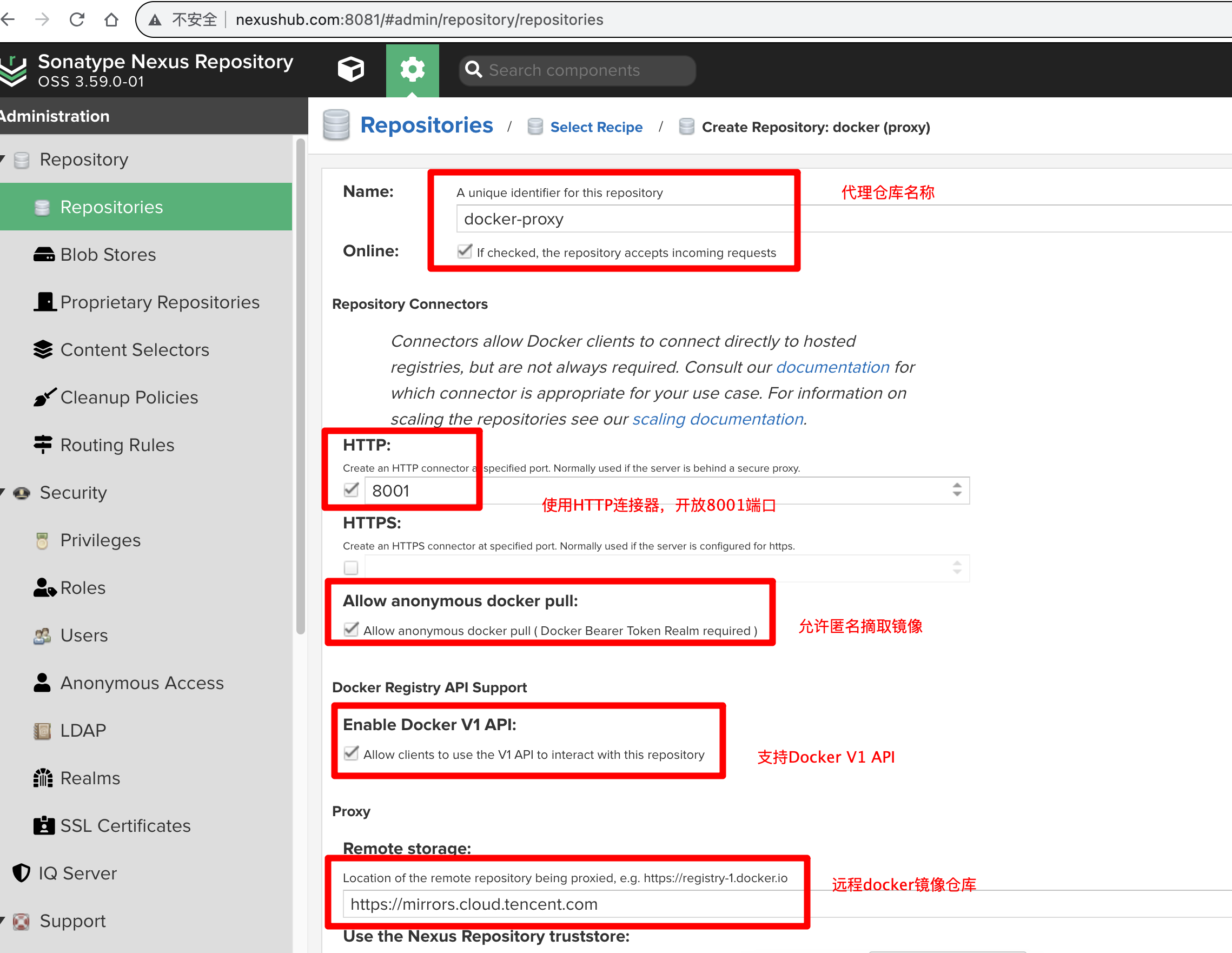This screenshot has width=1232, height=953.
Task: Click the search magnifier icon
Action: pos(473,70)
